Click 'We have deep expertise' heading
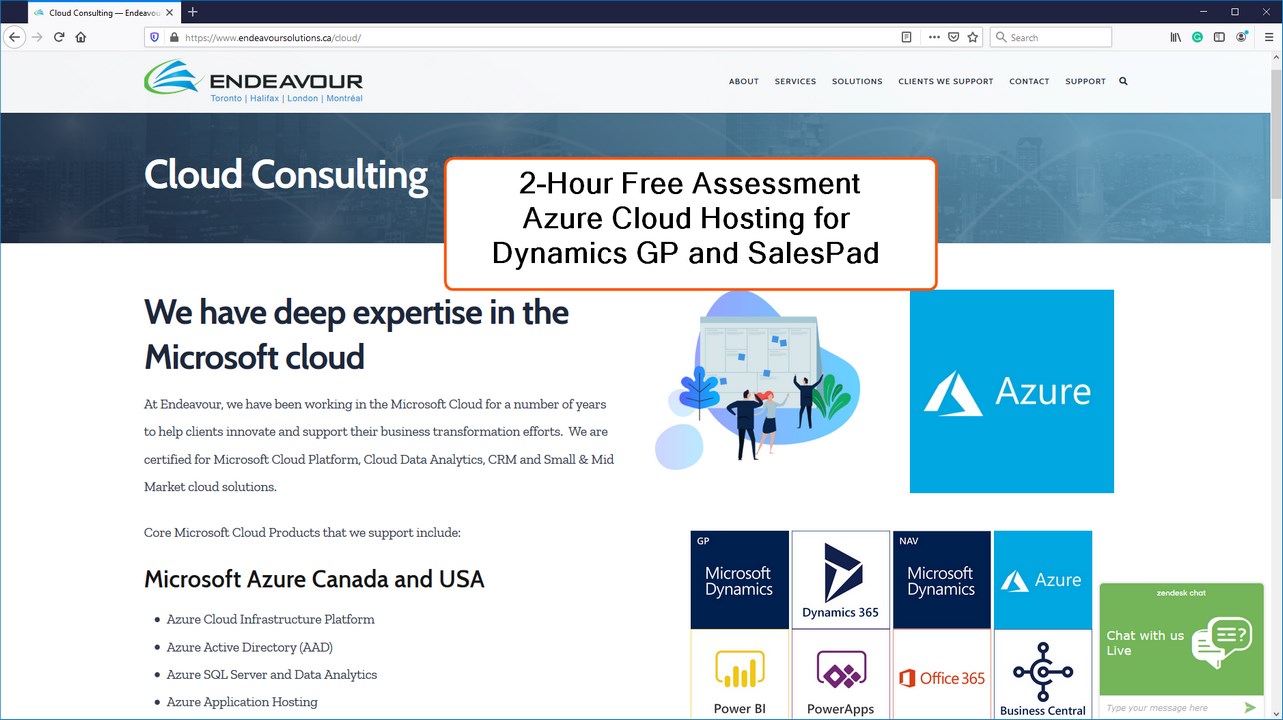 [x=356, y=334]
